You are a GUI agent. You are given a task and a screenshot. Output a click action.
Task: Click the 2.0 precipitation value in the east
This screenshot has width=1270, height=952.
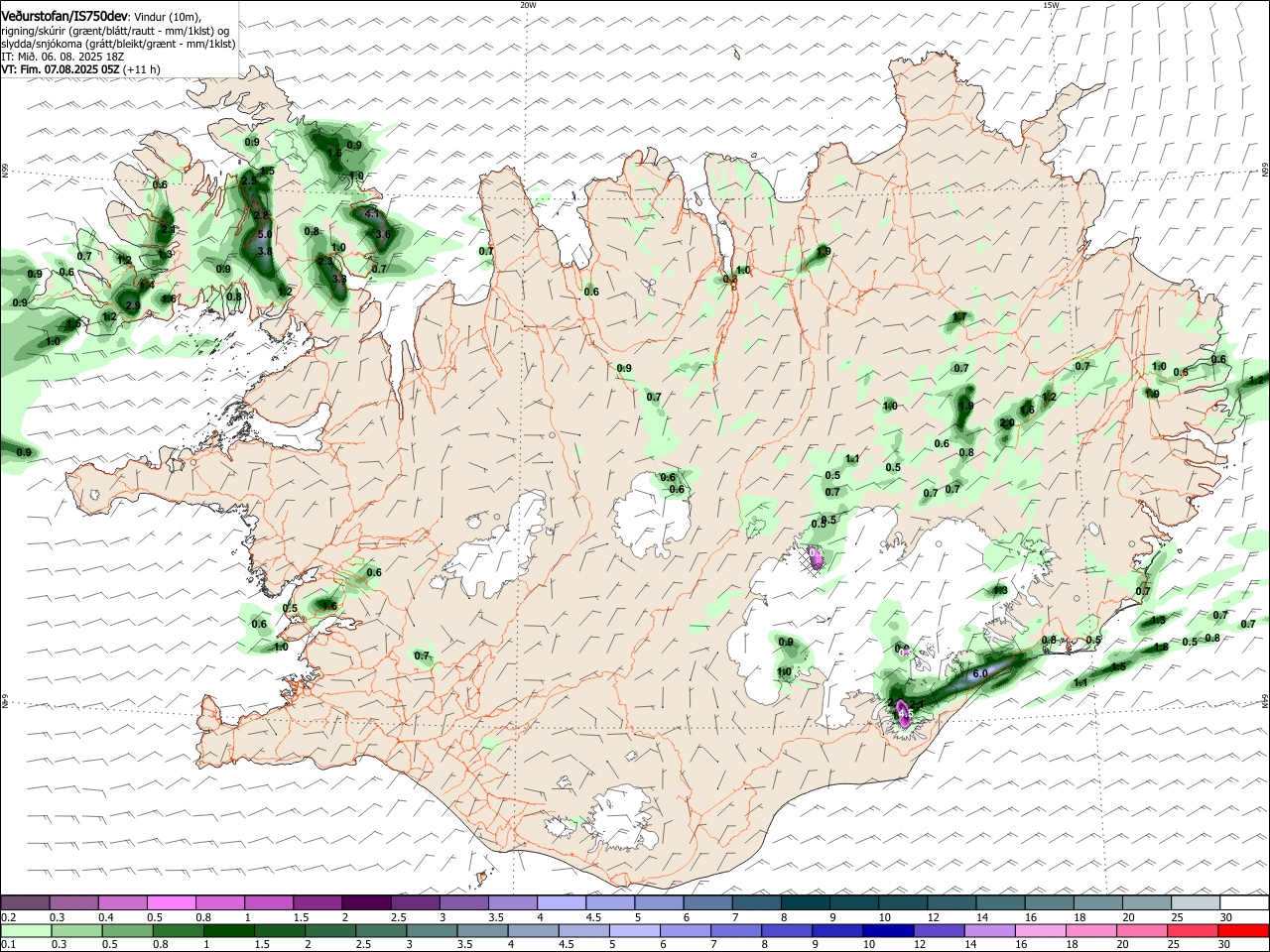pos(1006,423)
